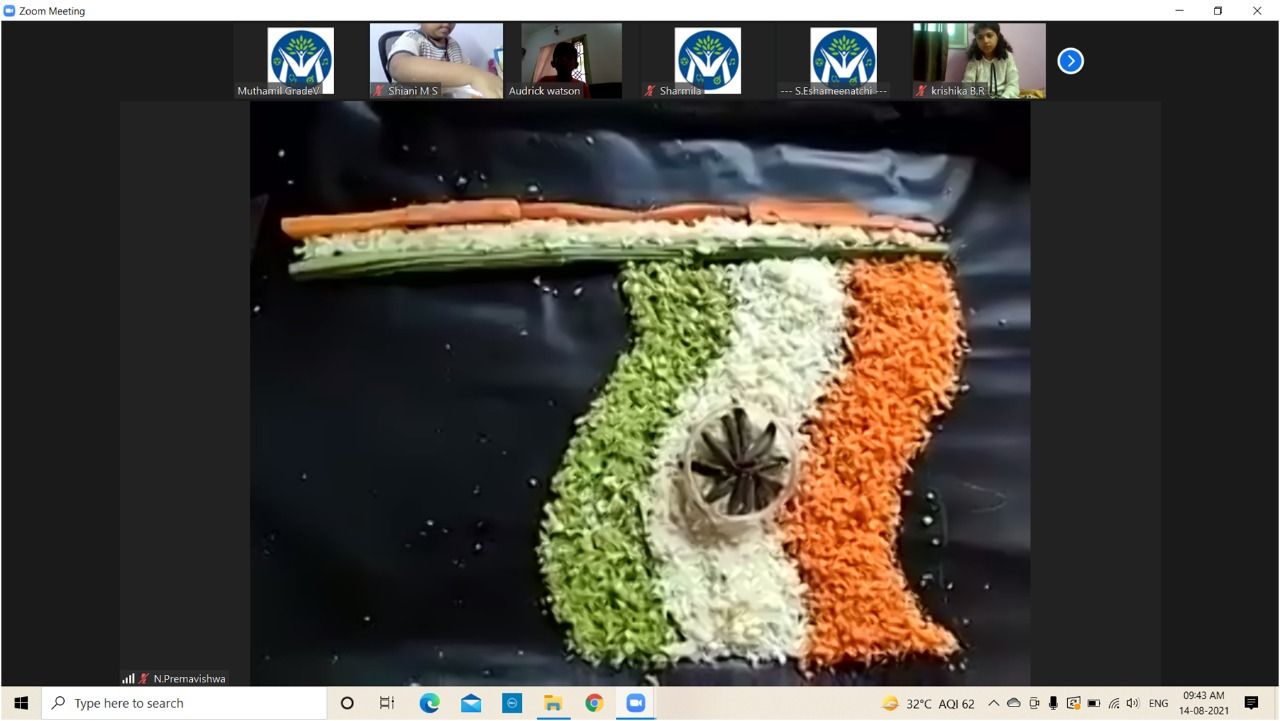Launch Google Chrome from the taskbar
The width and height of the screenshot is (1280, 721).
point(594,703)
